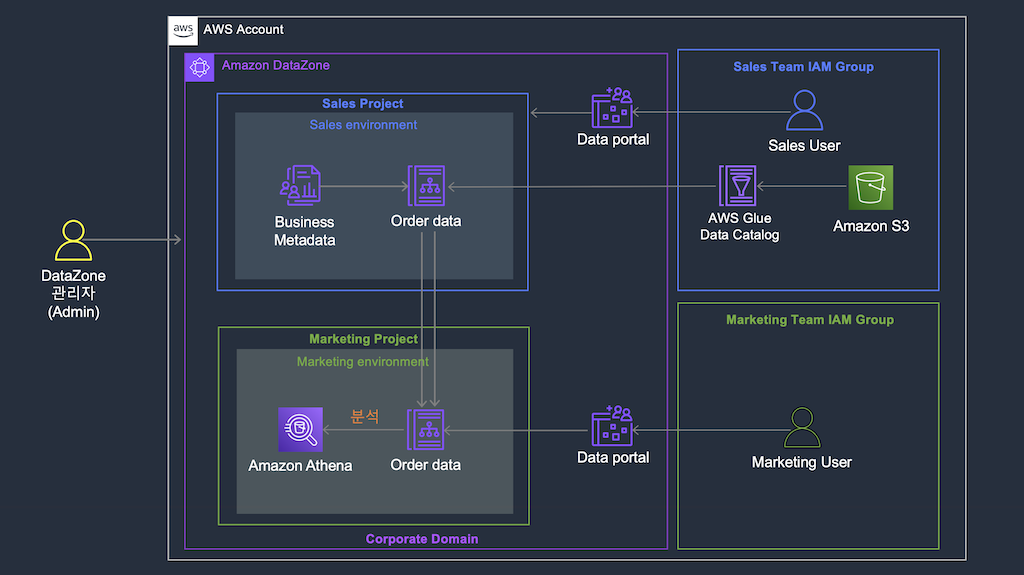Click the Amazon DataZone service icon
Viewport: 1024px width, 575px height.
pos(199,67)
